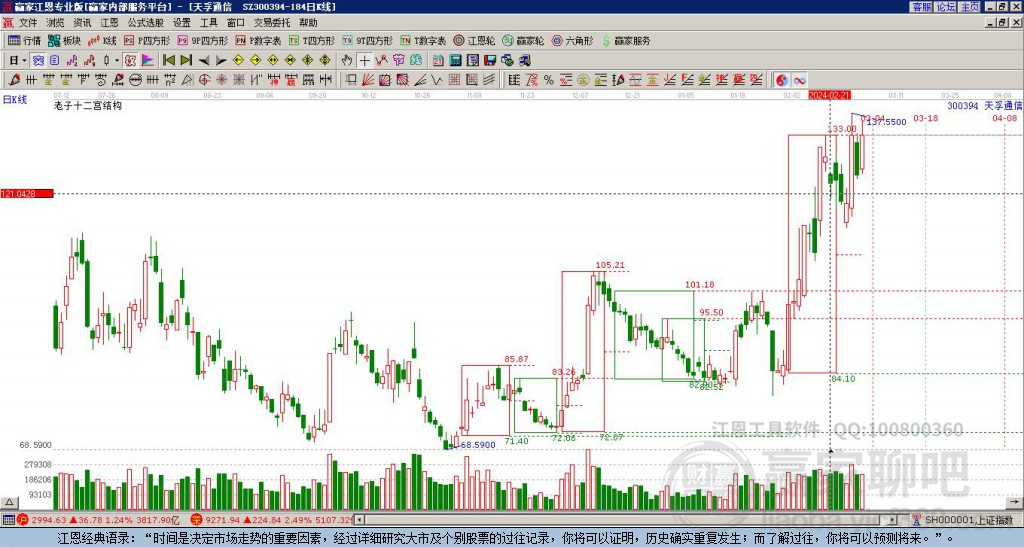1024x548 pixels.
Task: Open the 文件 menu
Action: [x=28, y=23]
